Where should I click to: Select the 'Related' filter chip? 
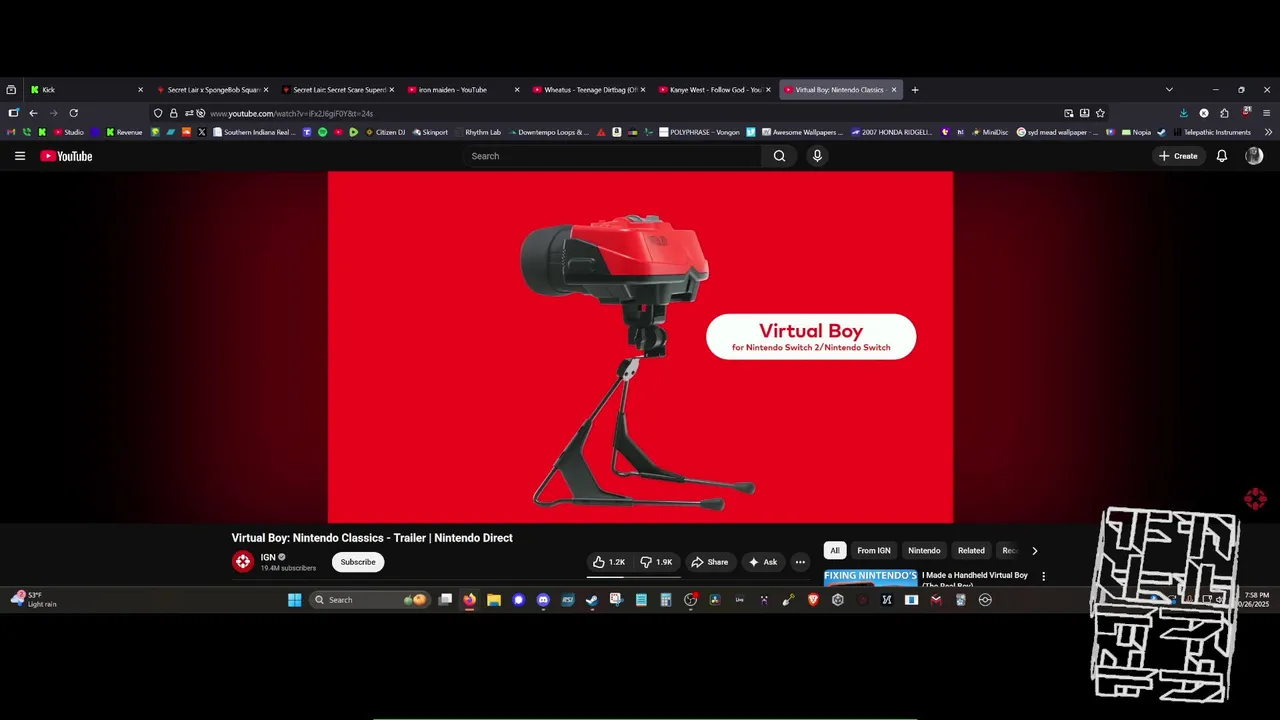tap(971, 551)
